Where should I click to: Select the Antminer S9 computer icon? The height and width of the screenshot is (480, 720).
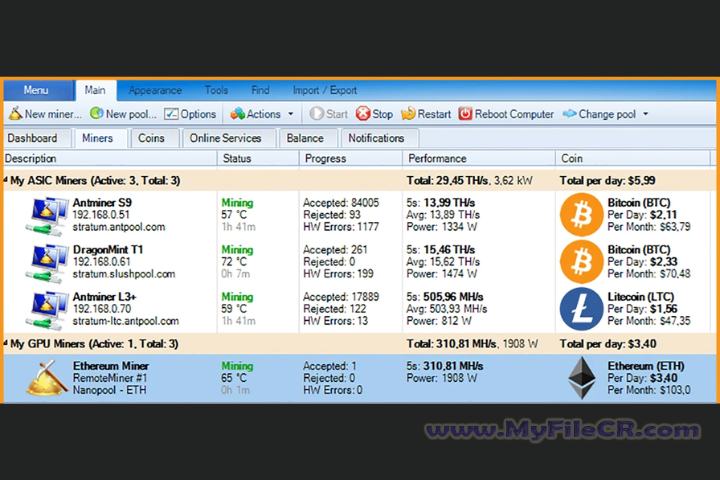[x=46, y=216]
